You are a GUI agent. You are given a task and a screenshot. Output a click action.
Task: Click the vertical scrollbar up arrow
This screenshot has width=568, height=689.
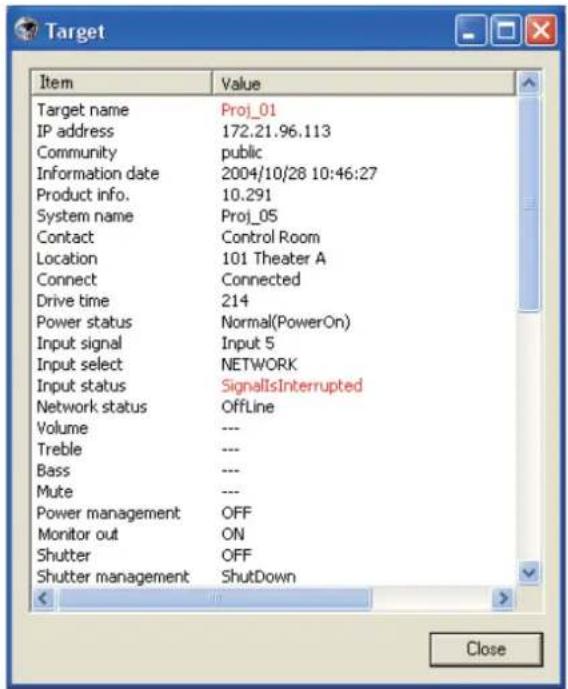[x=529, y=82]
